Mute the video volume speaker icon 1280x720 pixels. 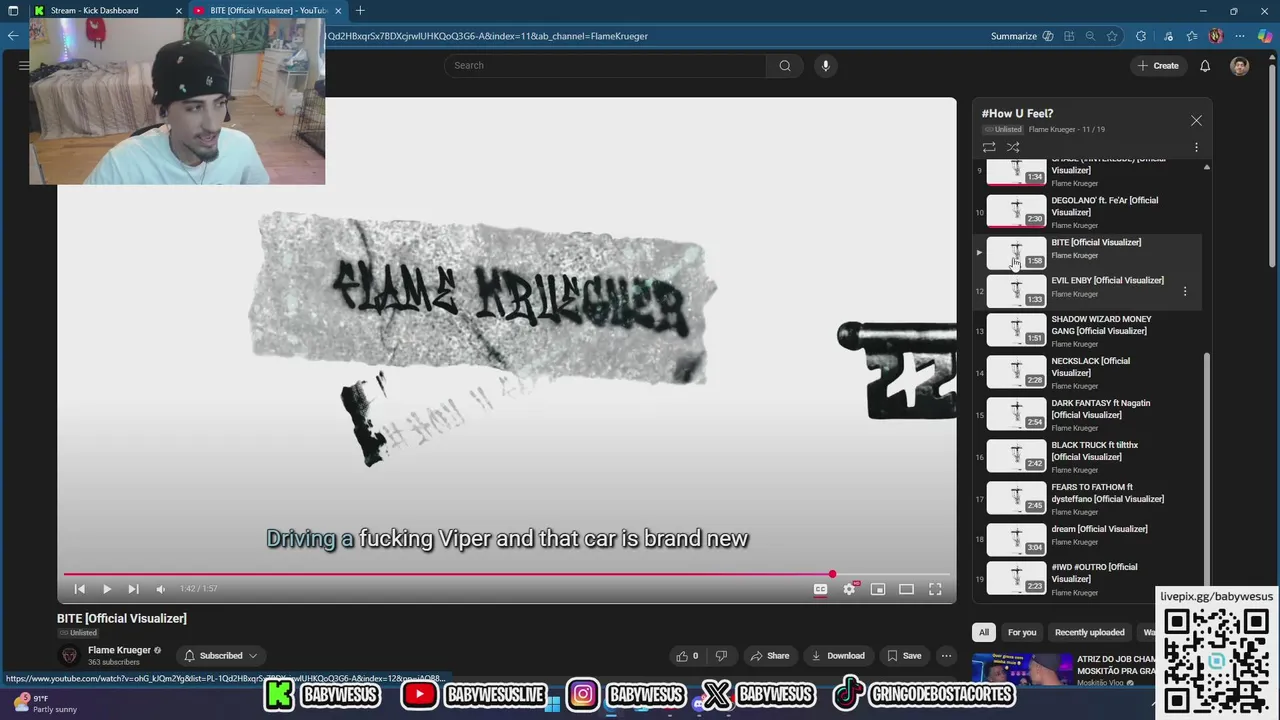click(x=160, y=589)
